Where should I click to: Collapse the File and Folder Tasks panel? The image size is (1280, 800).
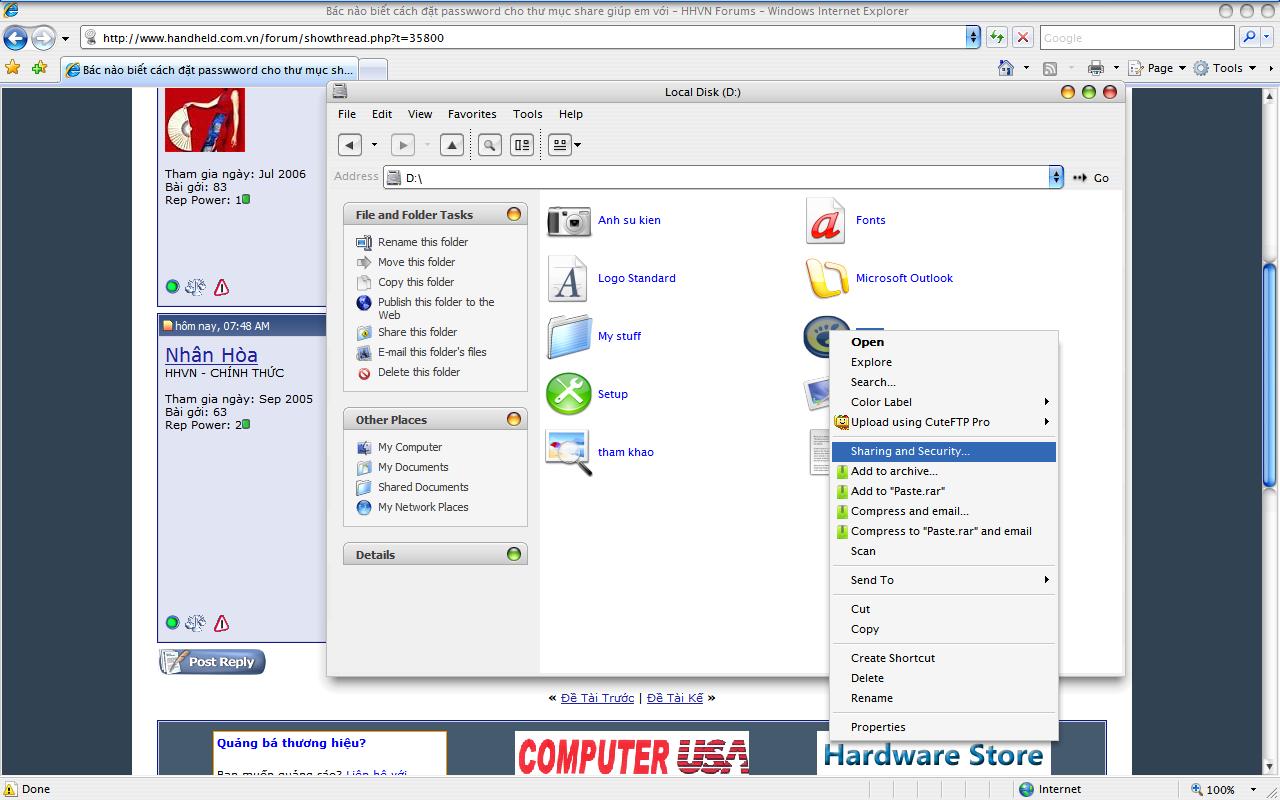[x=514, y=214]
